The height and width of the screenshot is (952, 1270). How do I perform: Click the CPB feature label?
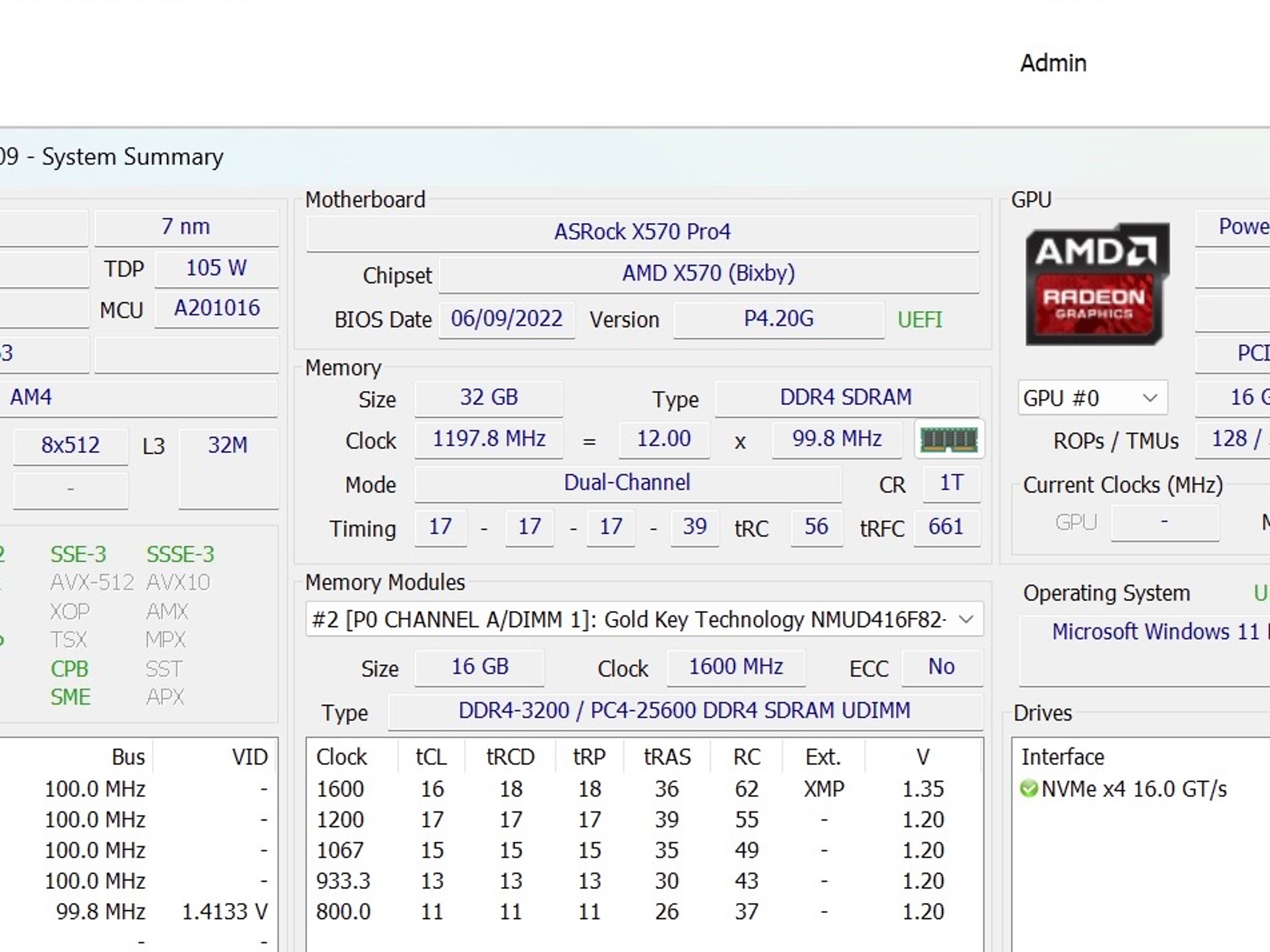click(69, 669)
